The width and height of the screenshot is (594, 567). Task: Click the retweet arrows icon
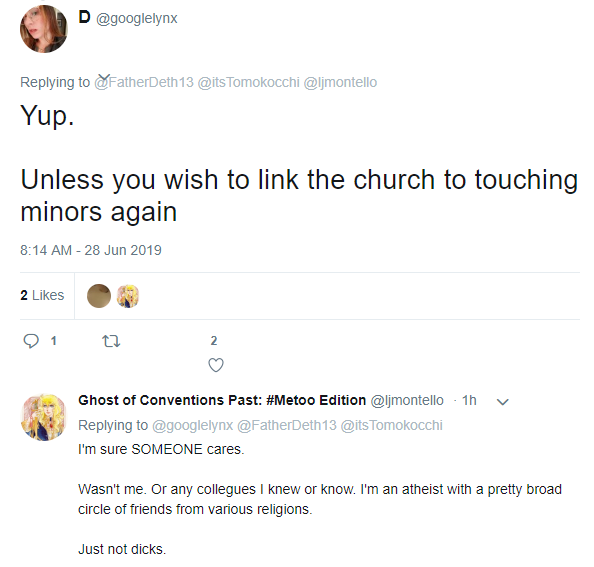click(111, 341)
